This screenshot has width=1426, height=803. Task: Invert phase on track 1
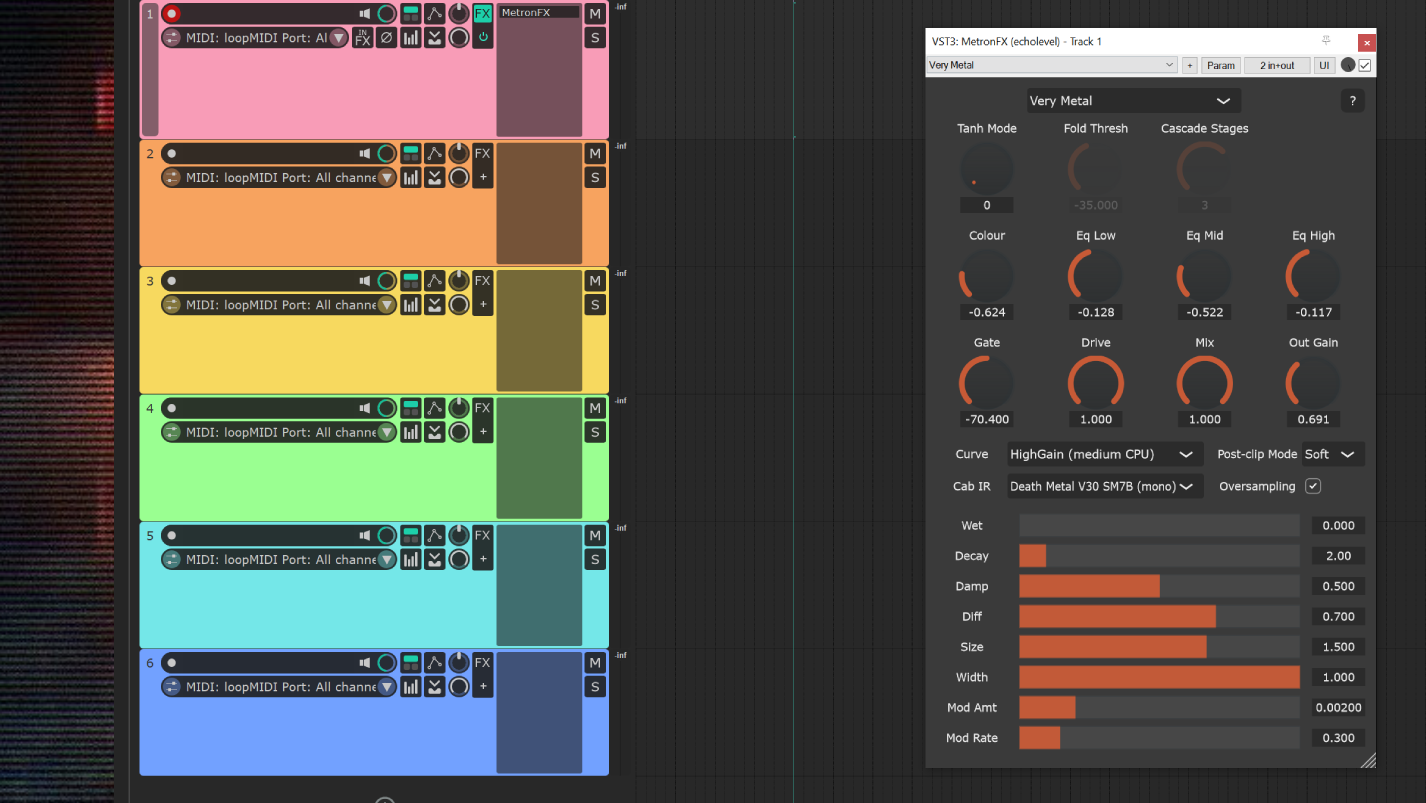(386, 38)
